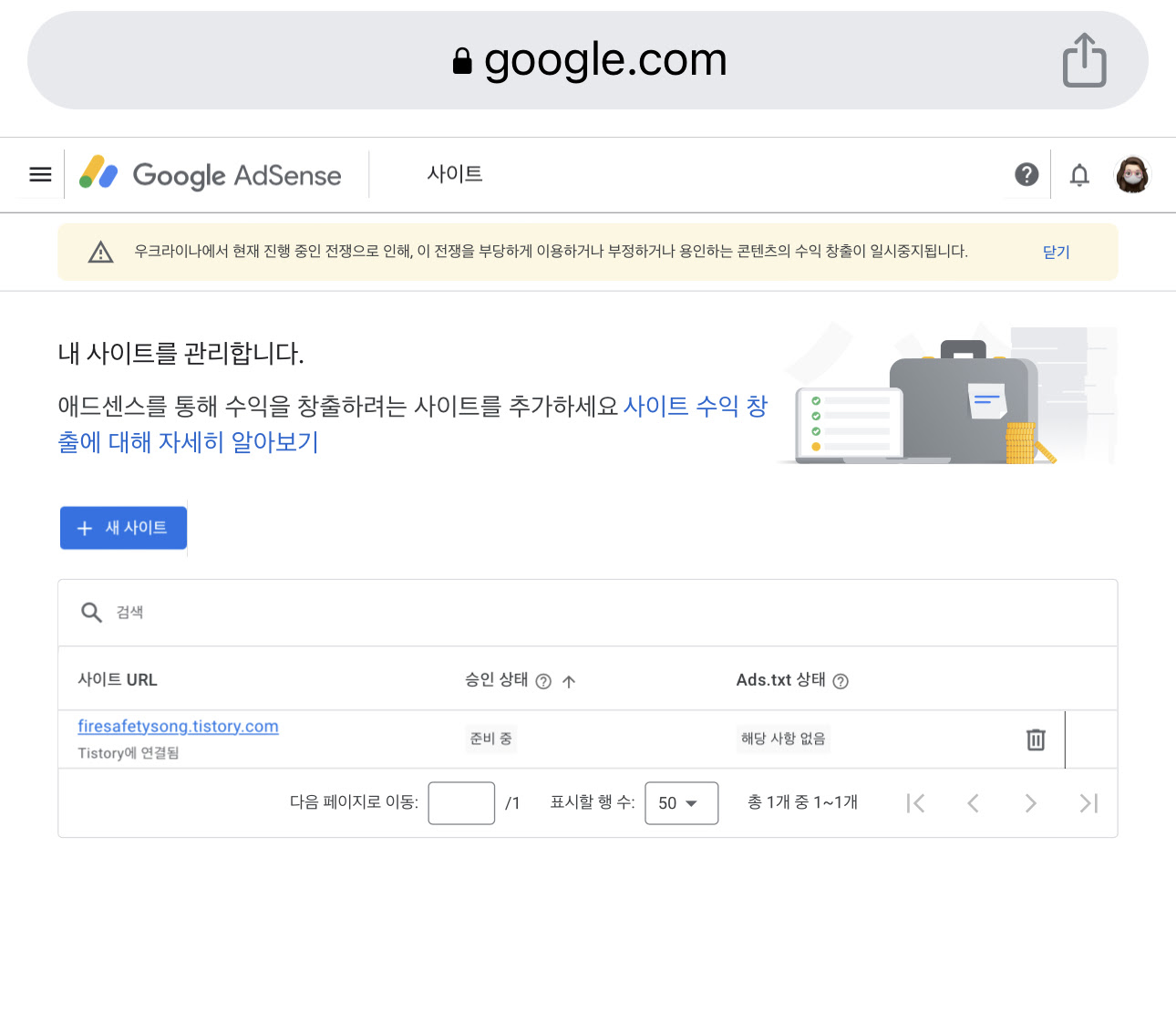Click the Google AdSense logo
This screenshot has width=1176, height=1023.
211,174
